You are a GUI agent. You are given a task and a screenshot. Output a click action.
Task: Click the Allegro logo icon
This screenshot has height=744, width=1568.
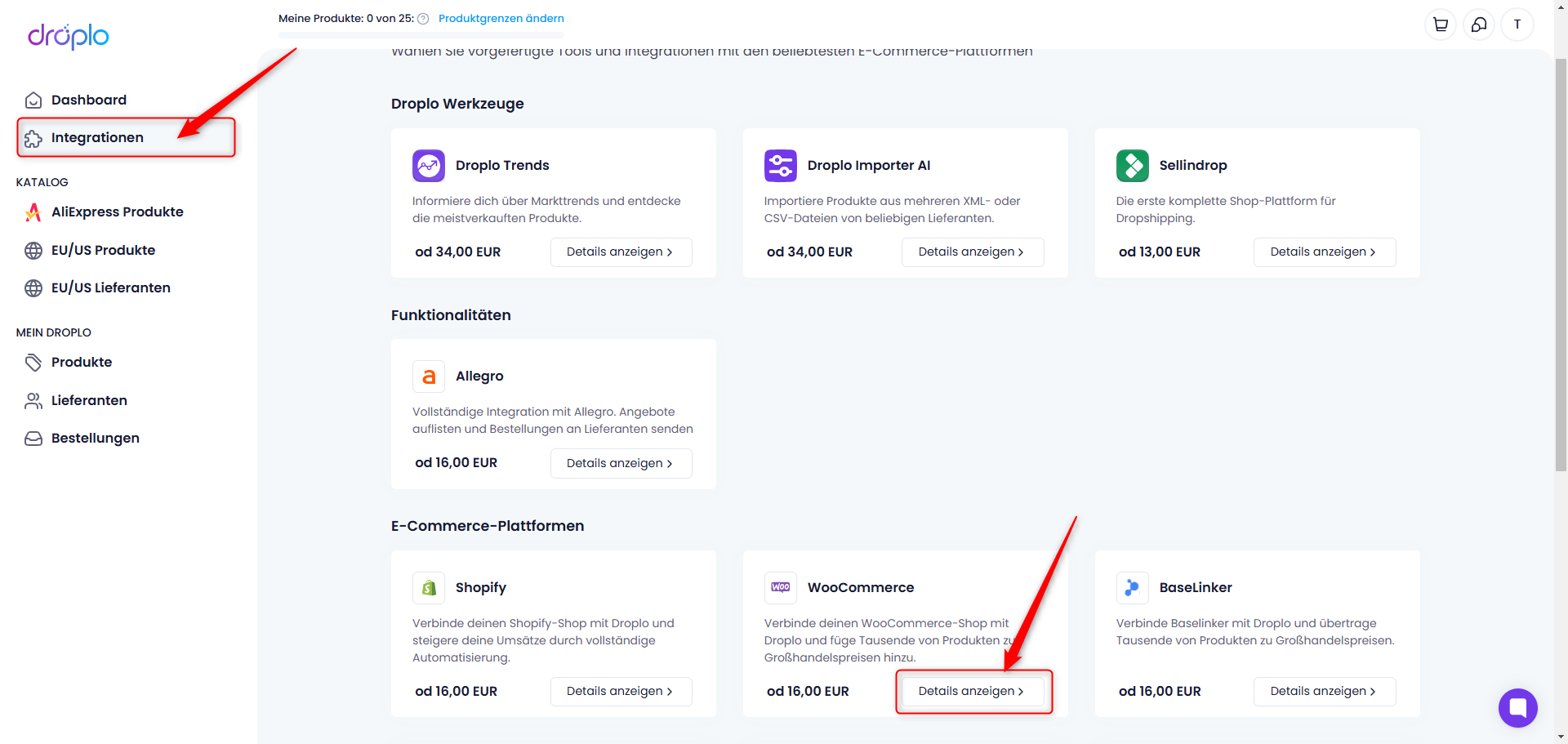click(429, 376)
